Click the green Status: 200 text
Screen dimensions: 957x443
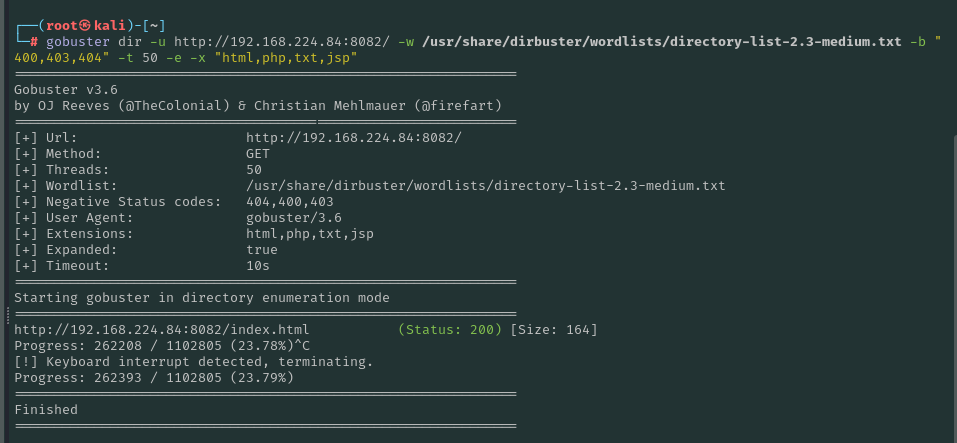pyautogui.click(x=450, y=329)
